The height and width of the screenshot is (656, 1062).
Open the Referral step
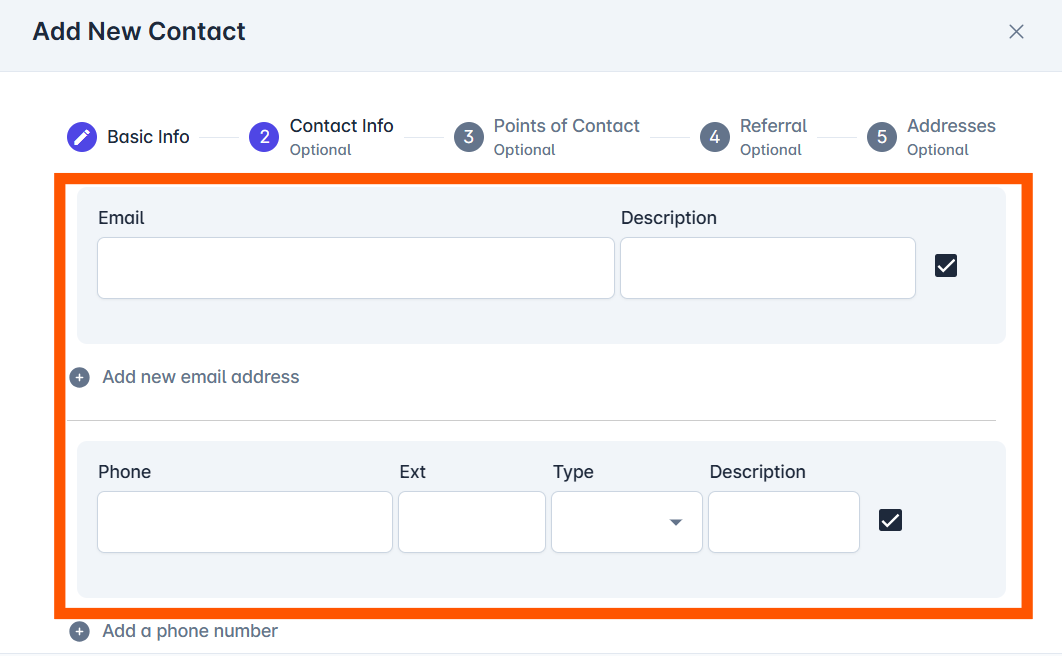[x=773, y=126]
